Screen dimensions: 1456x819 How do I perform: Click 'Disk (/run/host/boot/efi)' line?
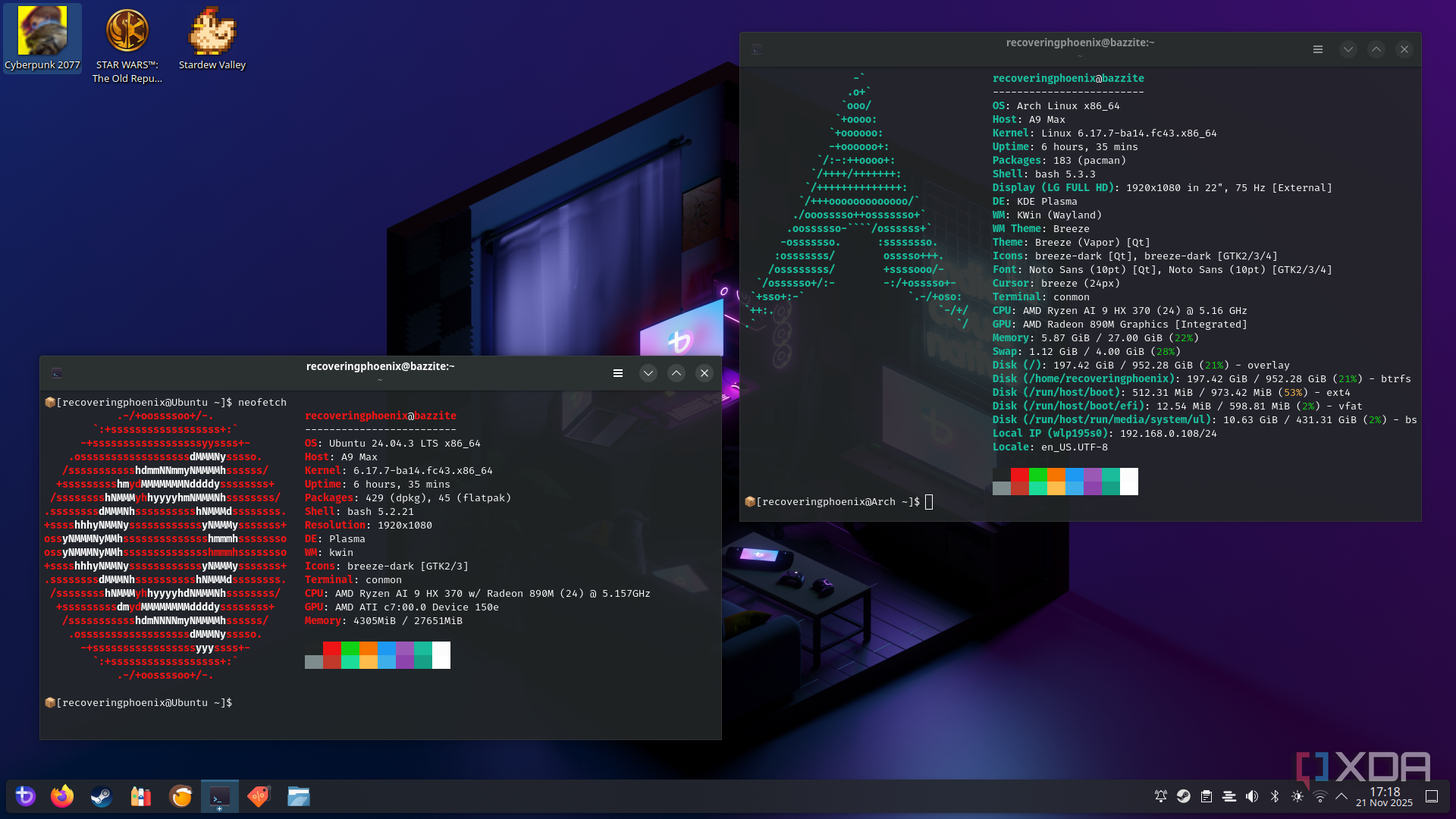1178,406
